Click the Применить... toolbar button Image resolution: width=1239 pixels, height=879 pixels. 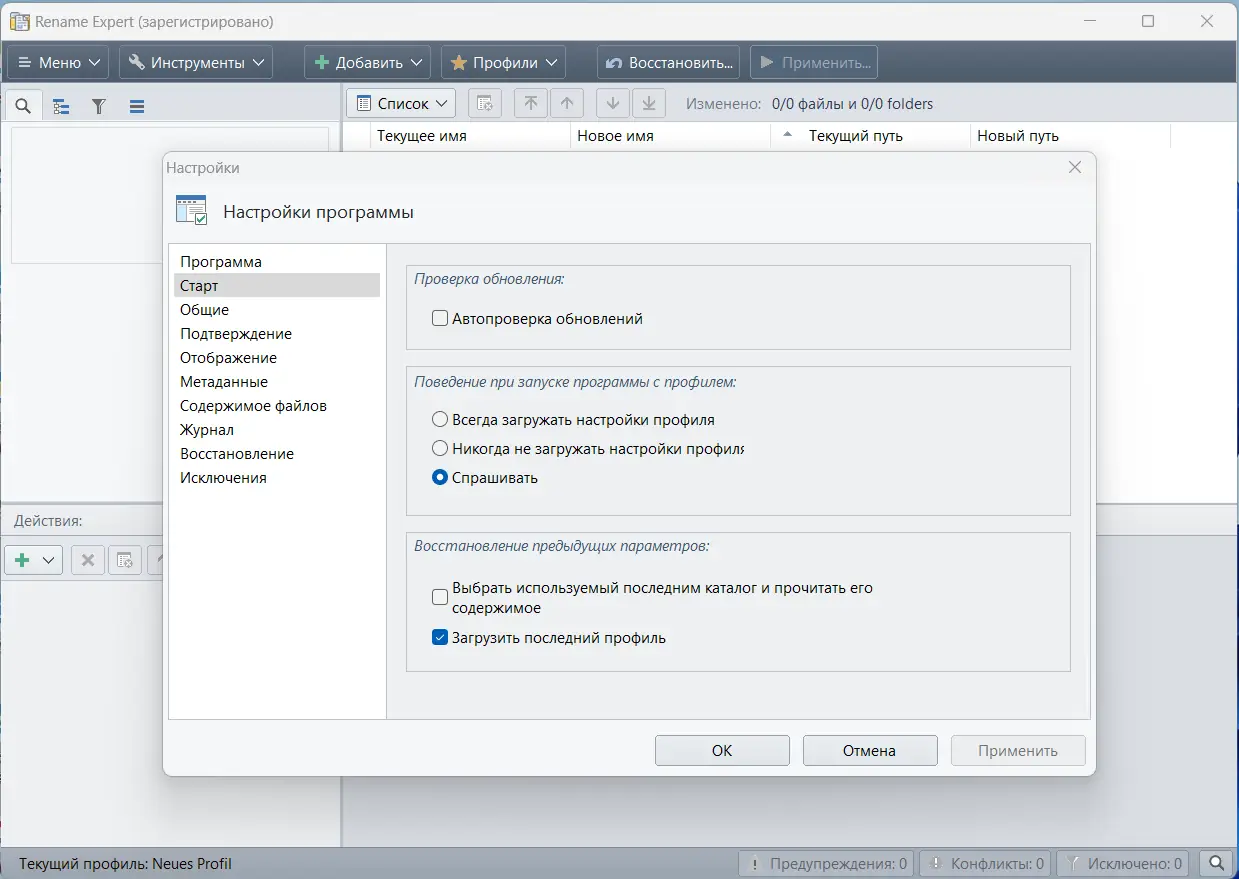814,62
